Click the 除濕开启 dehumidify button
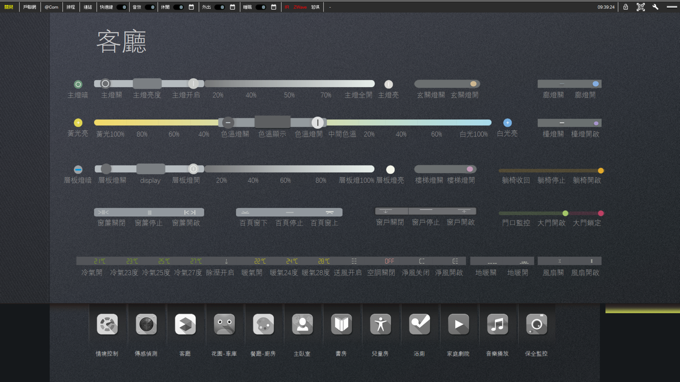Screen dimensions: 680x382 point(226,261)
